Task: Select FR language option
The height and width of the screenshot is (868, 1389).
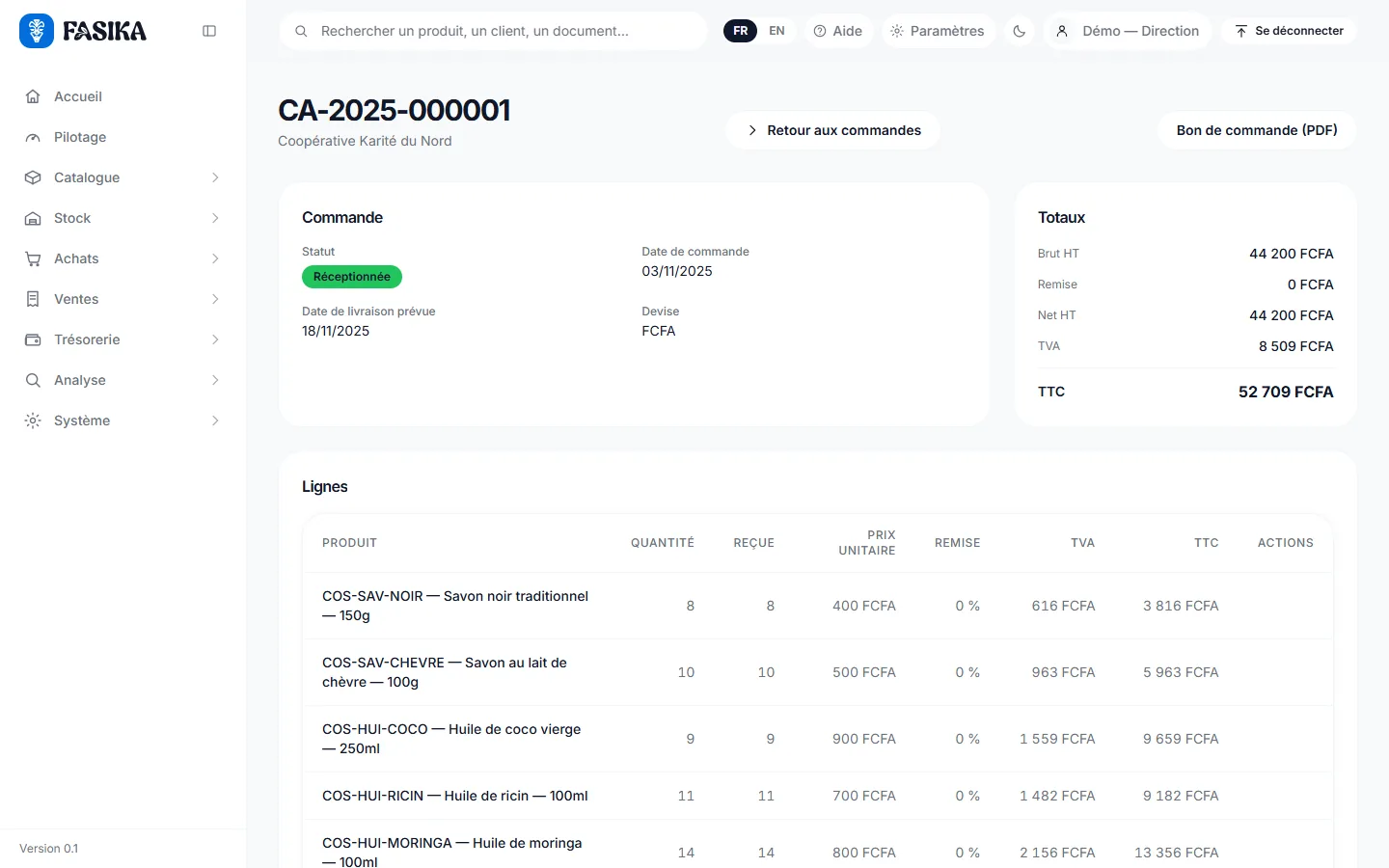Action: point(740,31)
